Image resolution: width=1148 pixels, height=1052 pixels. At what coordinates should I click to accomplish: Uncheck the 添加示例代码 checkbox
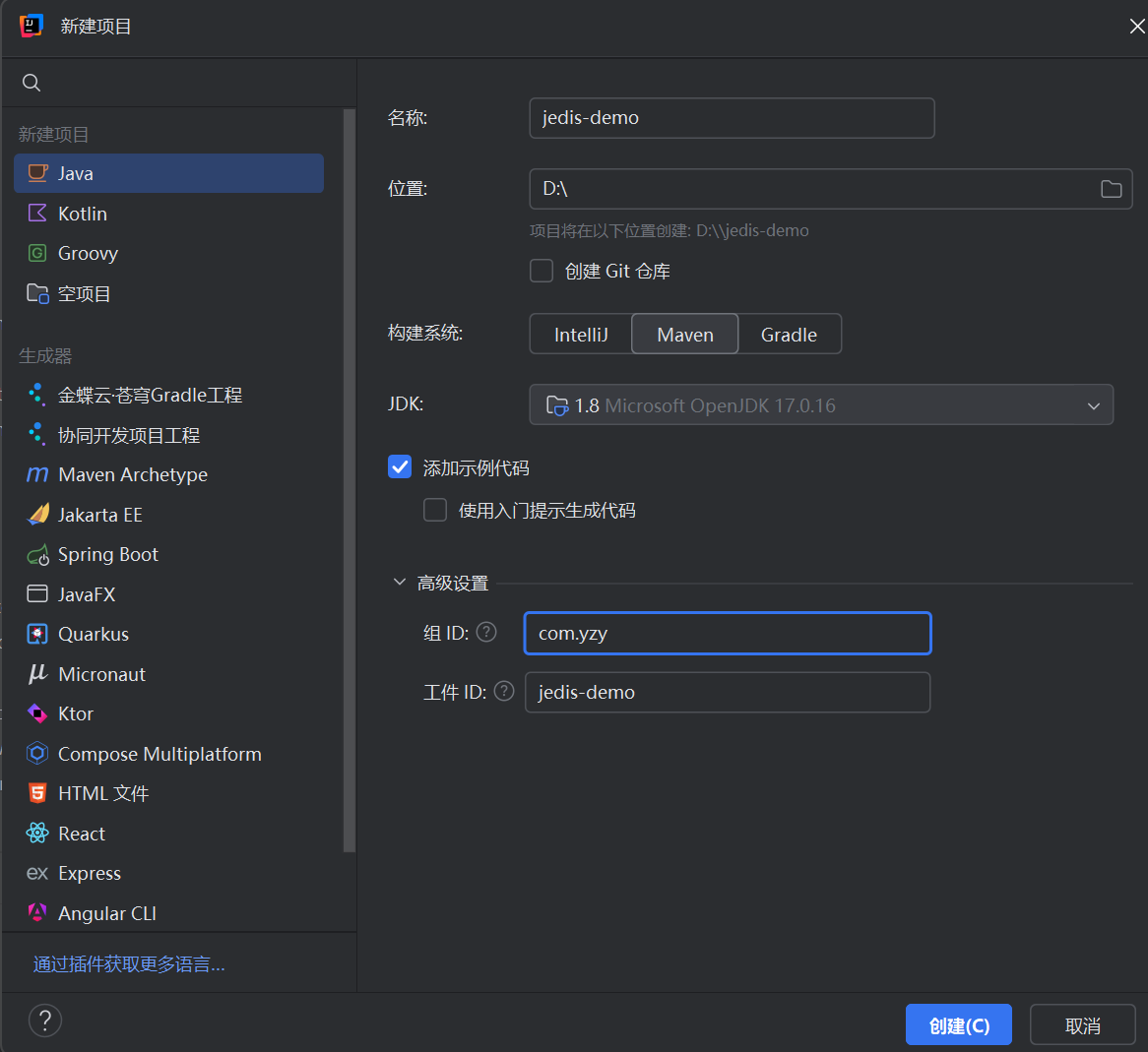click(400, 466)
